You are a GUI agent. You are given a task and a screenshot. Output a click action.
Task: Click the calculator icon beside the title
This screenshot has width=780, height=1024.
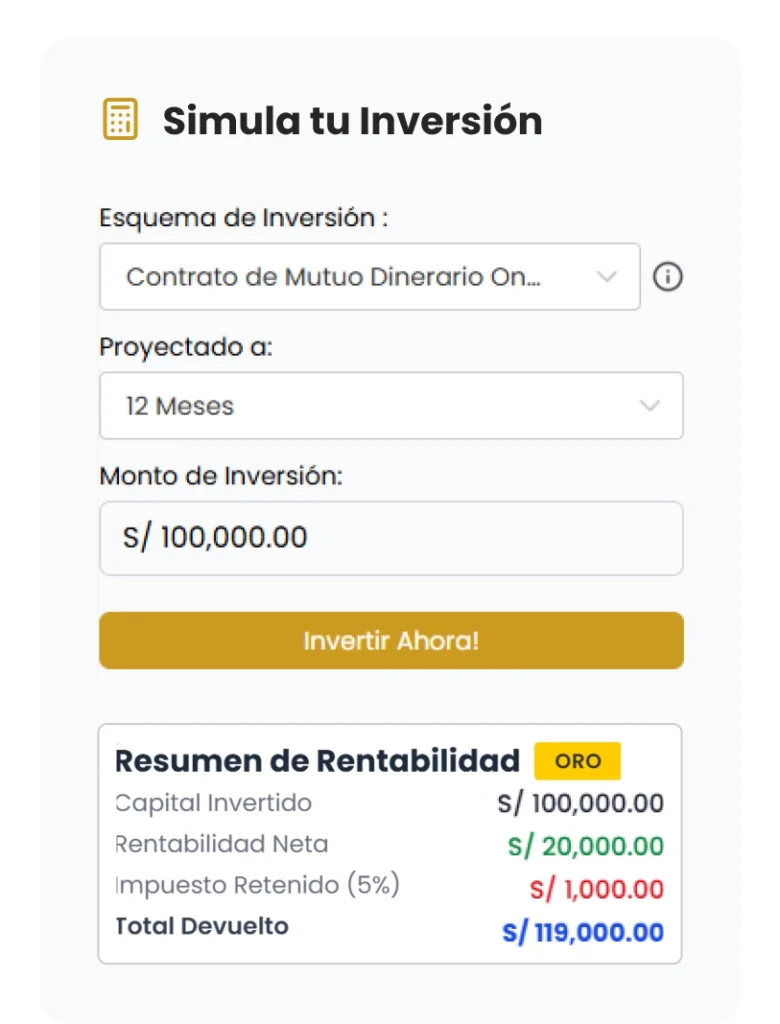120,120
